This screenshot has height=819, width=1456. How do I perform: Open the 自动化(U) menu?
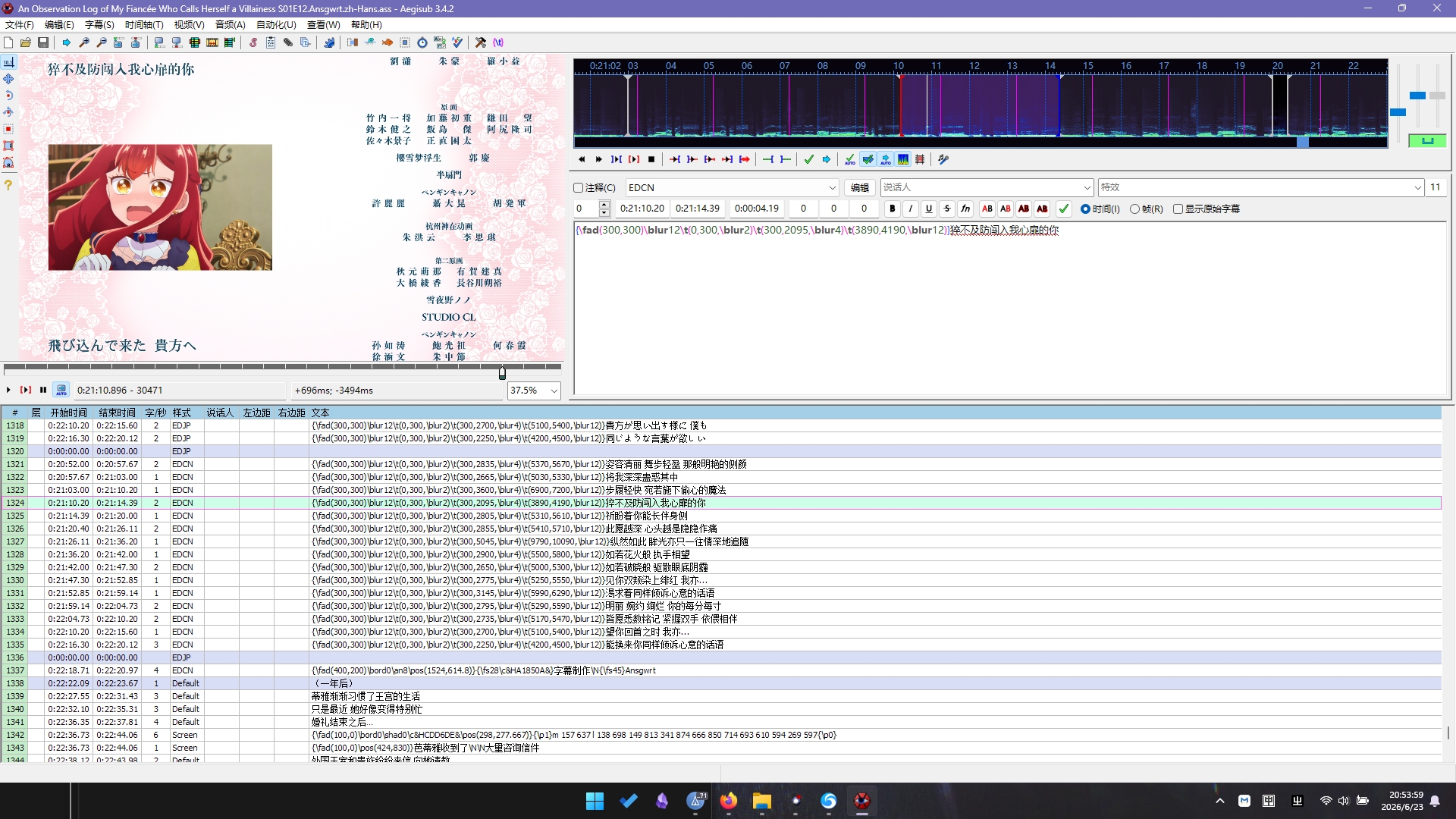(x=276, y=25)
